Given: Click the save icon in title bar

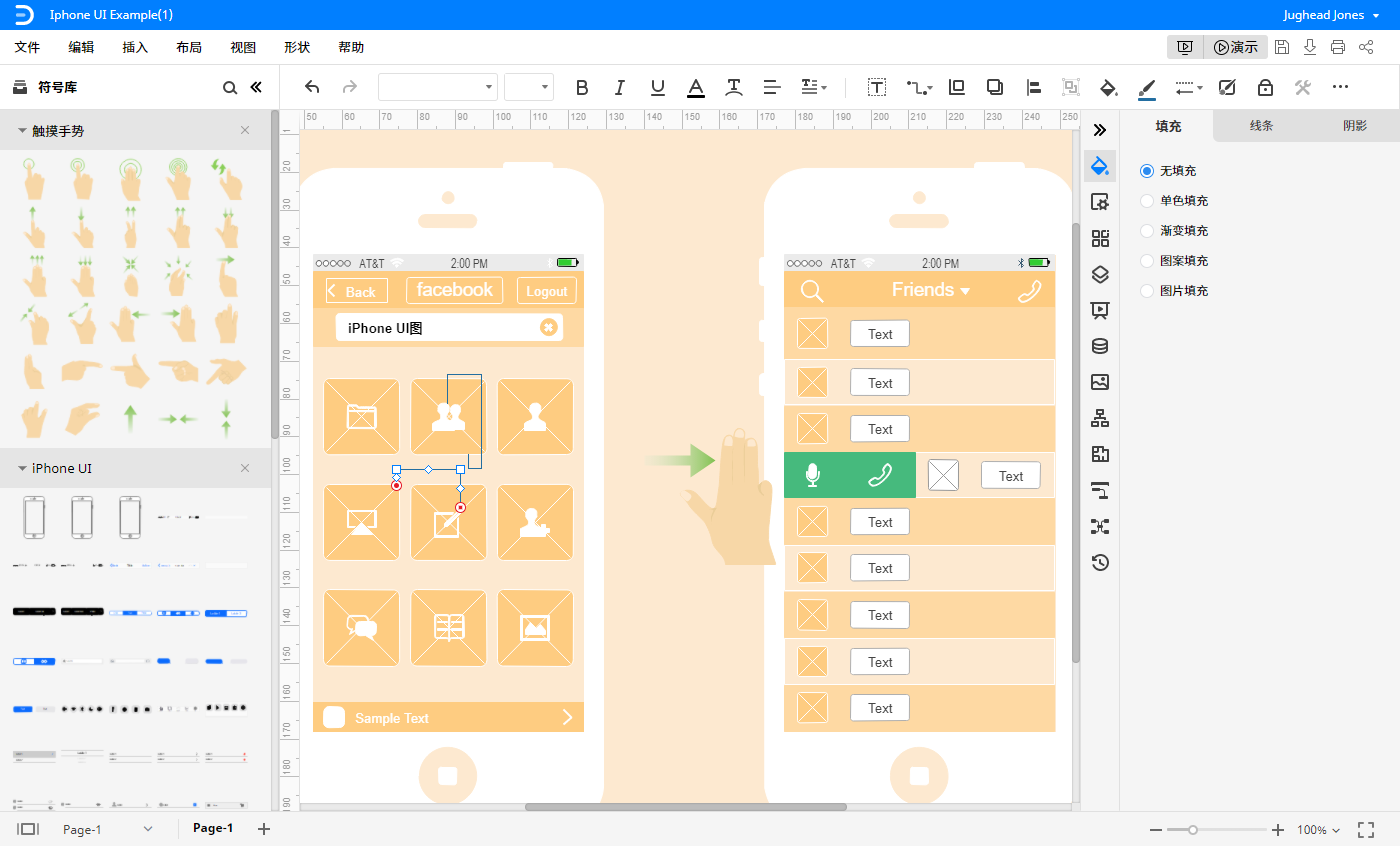Looking at the screenshot, I should [1282, 47].
